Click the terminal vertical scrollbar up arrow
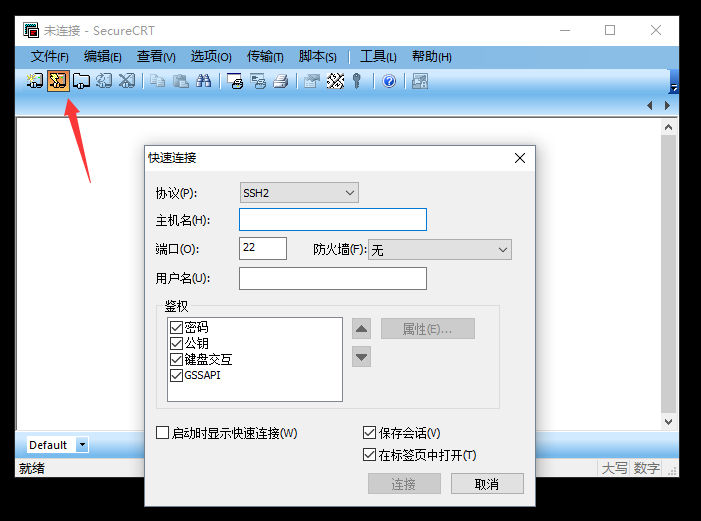This screenshot has height=521, width=701. [x=668, y=127]
